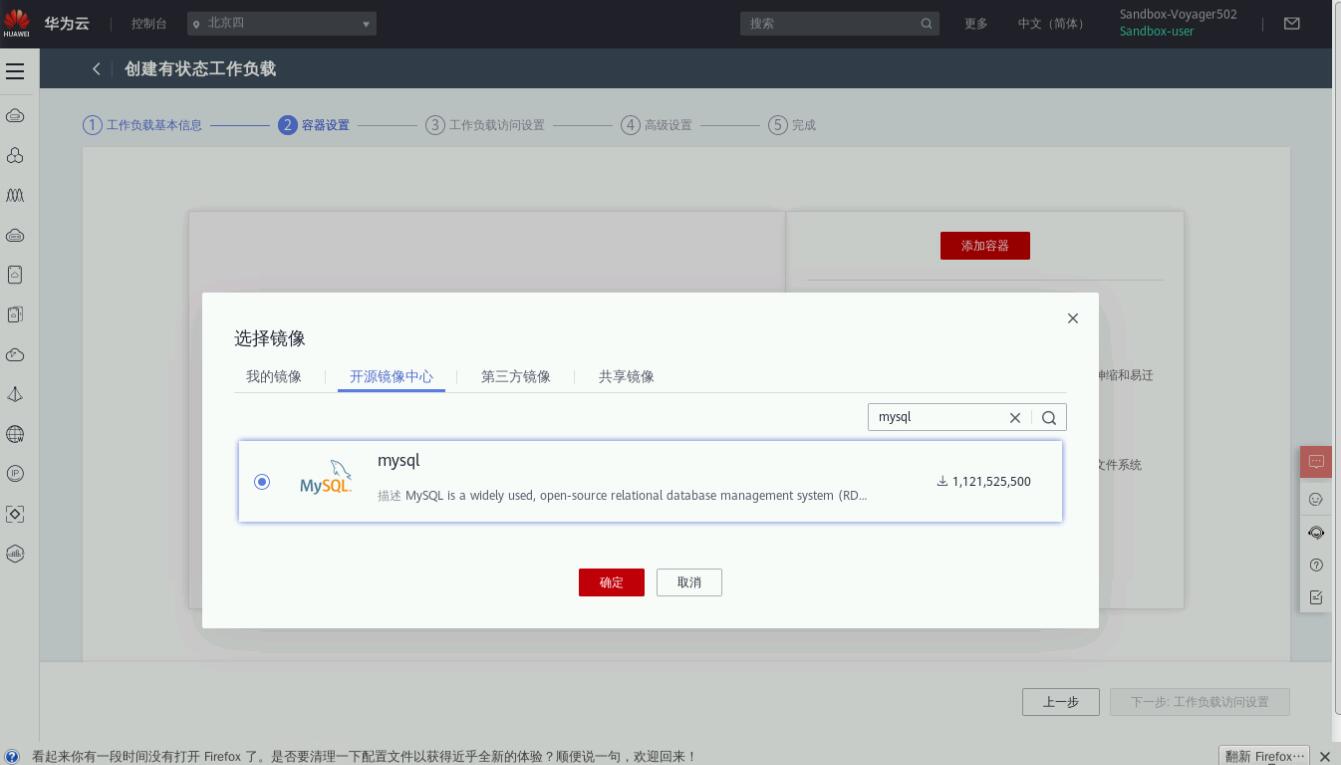Viewport: 1341px width, 765px height.
Task: Open the 中文 (简体) language menu
Action: 1050,24
